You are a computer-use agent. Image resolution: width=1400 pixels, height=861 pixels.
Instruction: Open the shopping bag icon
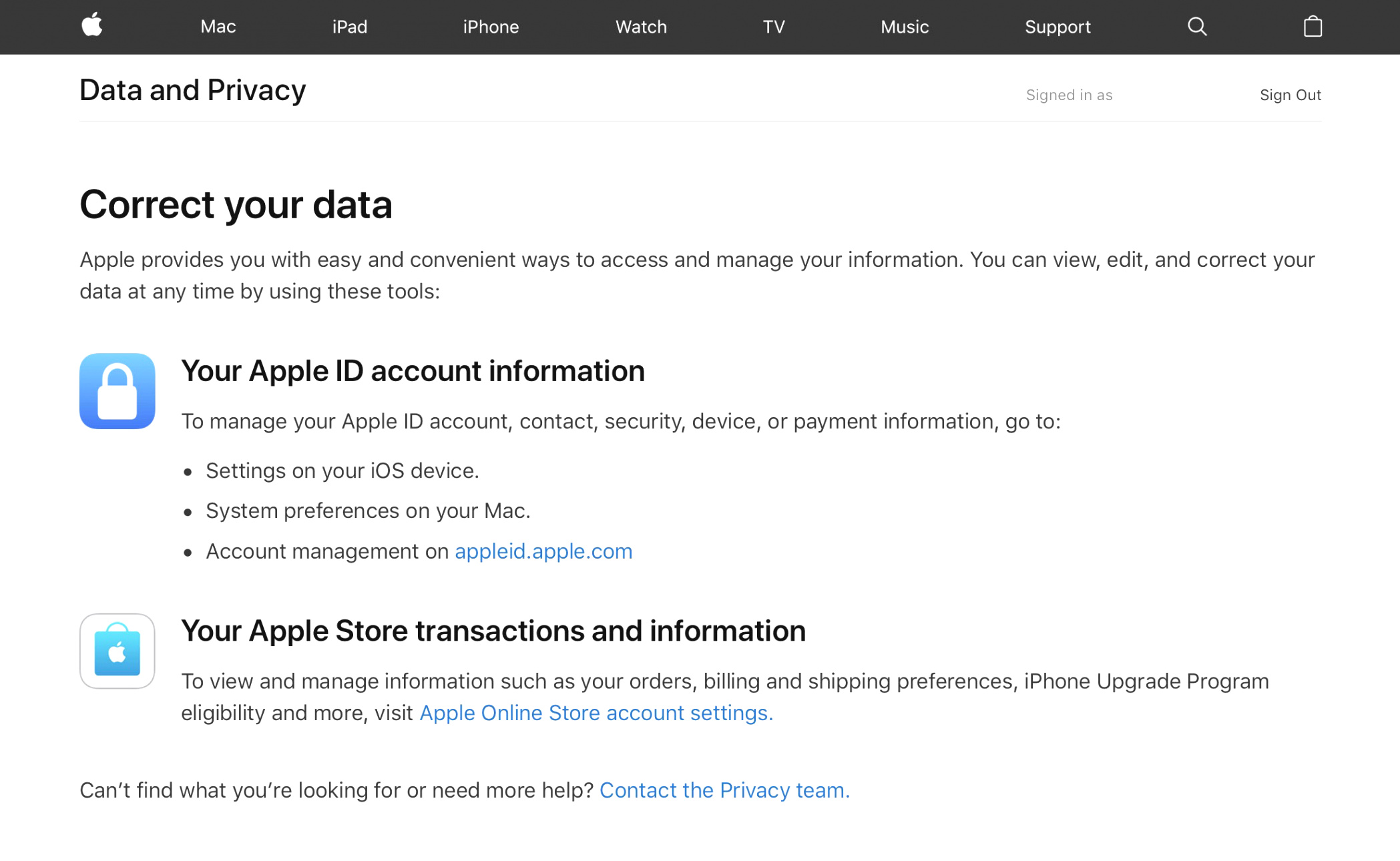pyautogui.click(x=1313, y=26)
